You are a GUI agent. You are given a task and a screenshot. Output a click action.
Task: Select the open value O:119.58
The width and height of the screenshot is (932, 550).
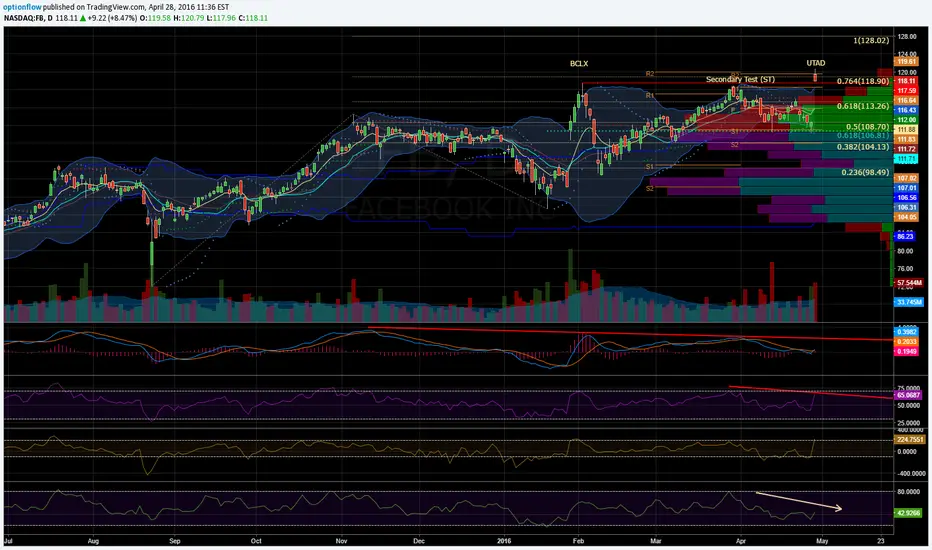coord(155,18)
